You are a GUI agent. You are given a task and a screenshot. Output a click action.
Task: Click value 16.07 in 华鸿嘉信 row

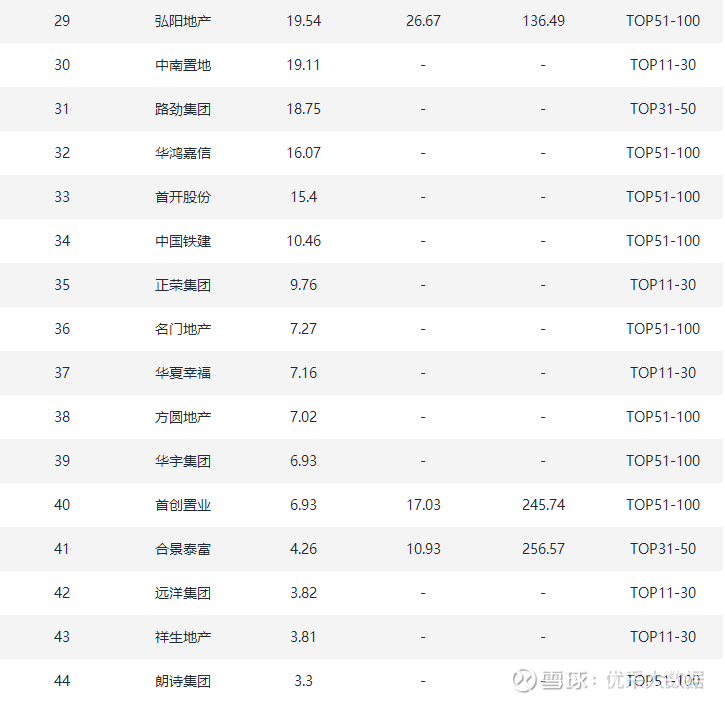pos(303,153)
